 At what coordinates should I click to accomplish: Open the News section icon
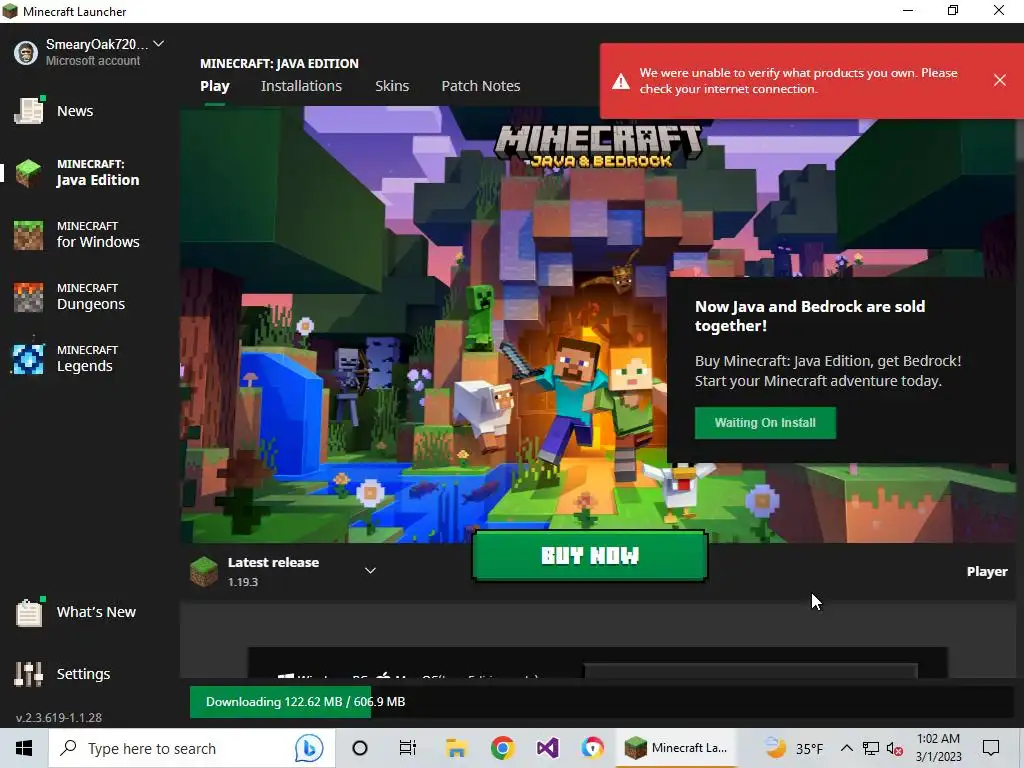[x=29, y=110]
